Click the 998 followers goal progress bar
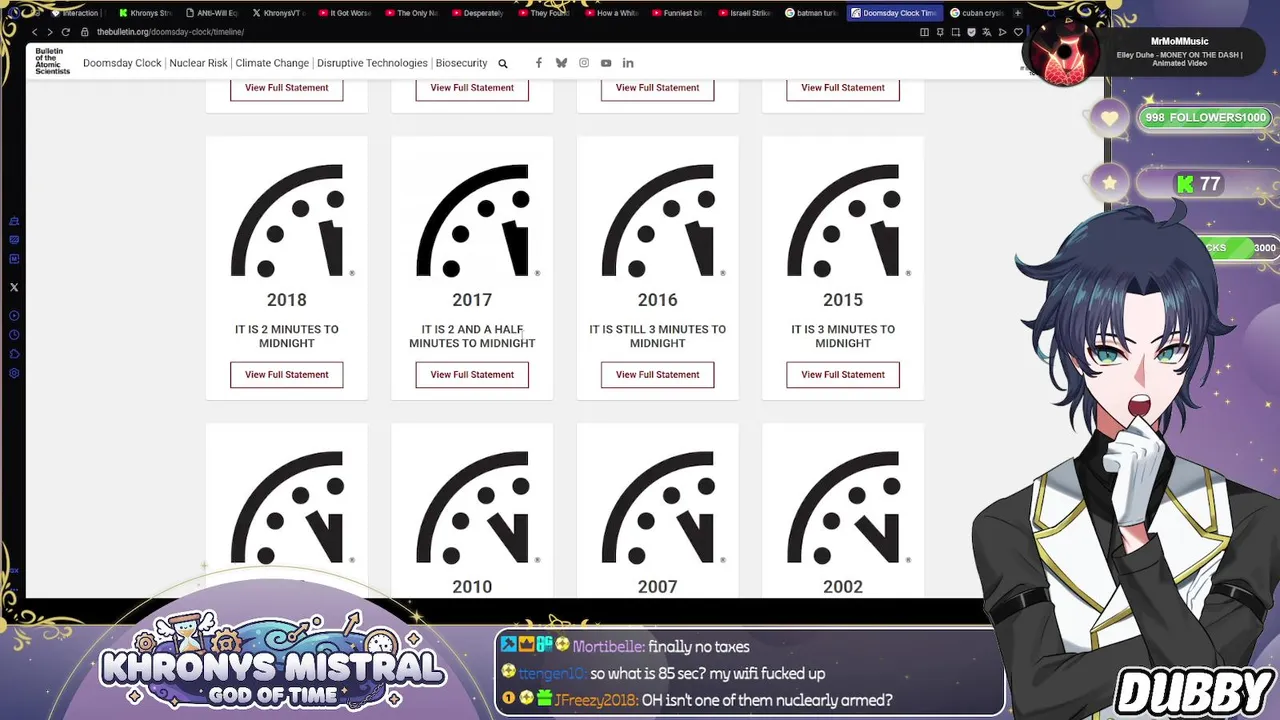 tap(1206, 118)
